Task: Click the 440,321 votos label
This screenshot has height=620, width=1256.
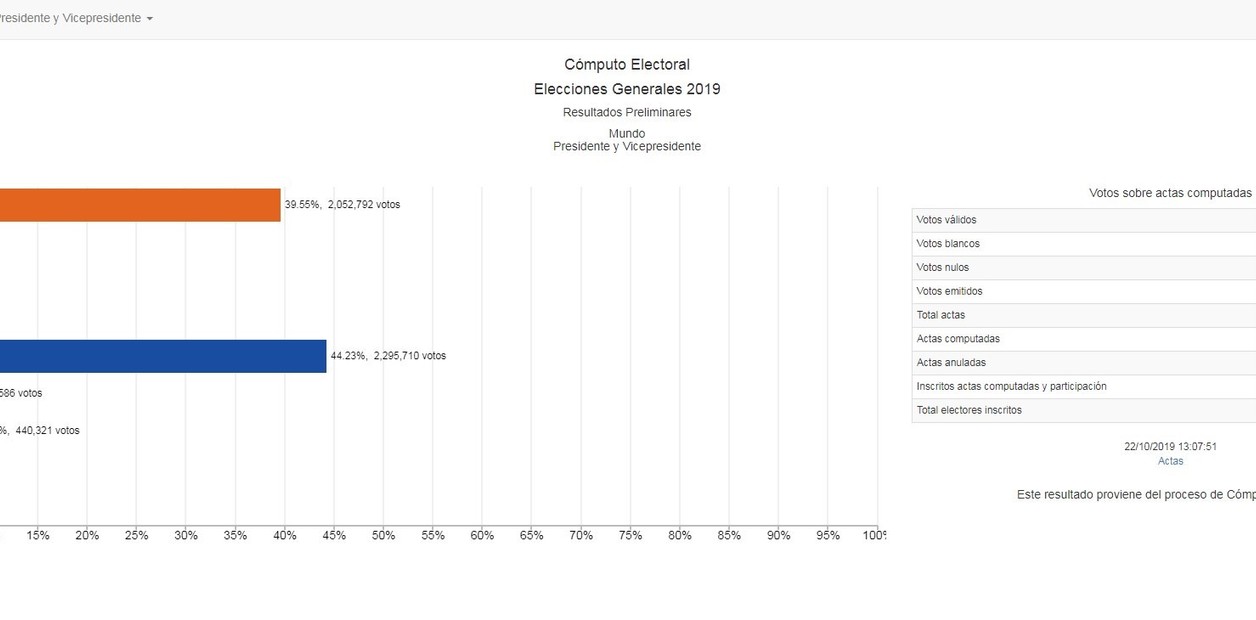Action: pyautogui.click(x=47, y=431)
